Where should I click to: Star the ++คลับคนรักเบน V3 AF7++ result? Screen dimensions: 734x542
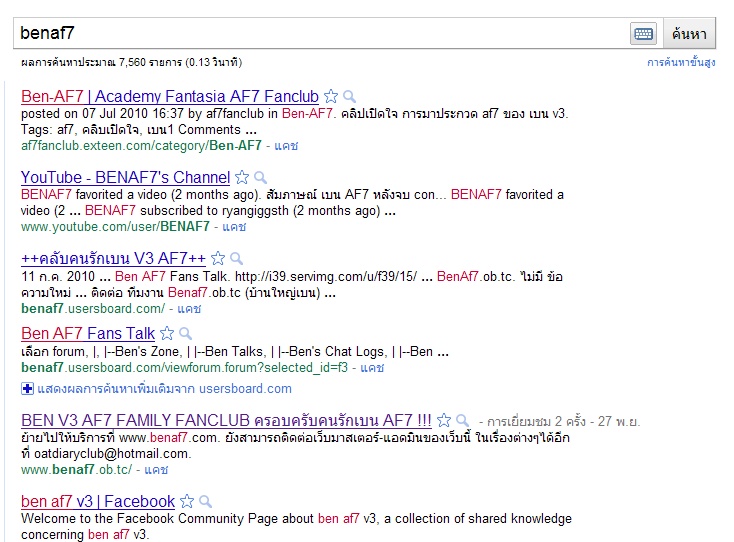click(x=218, y=258)
